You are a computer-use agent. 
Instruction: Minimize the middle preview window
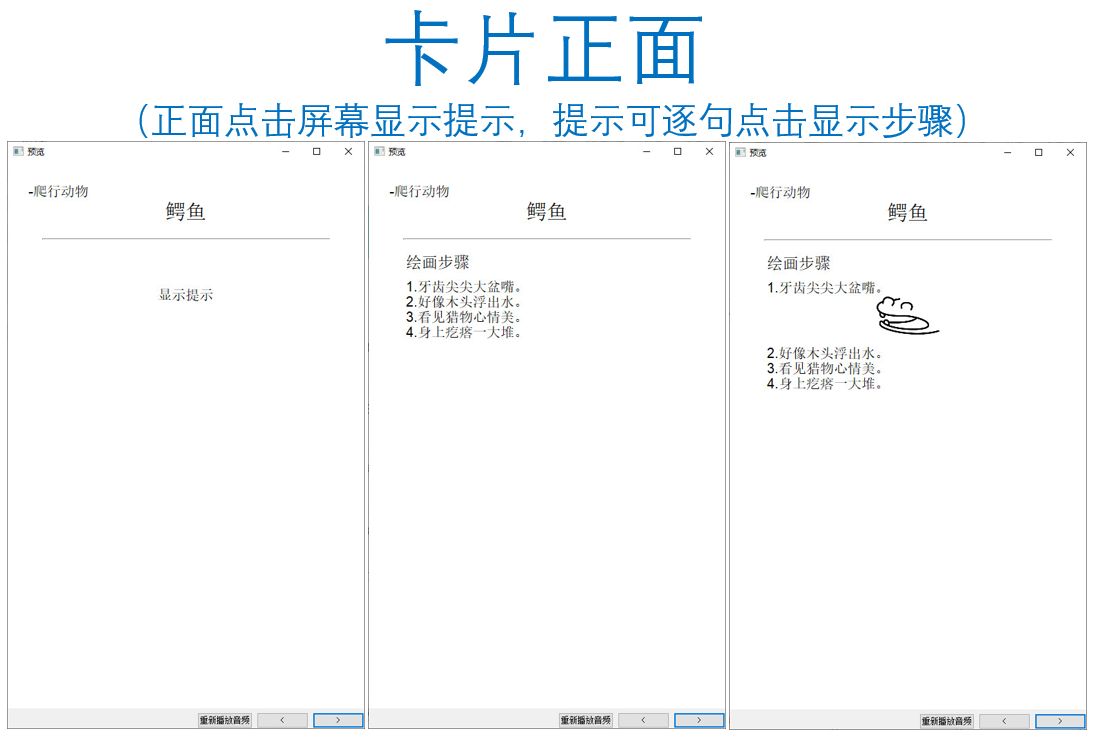[647, 151]
